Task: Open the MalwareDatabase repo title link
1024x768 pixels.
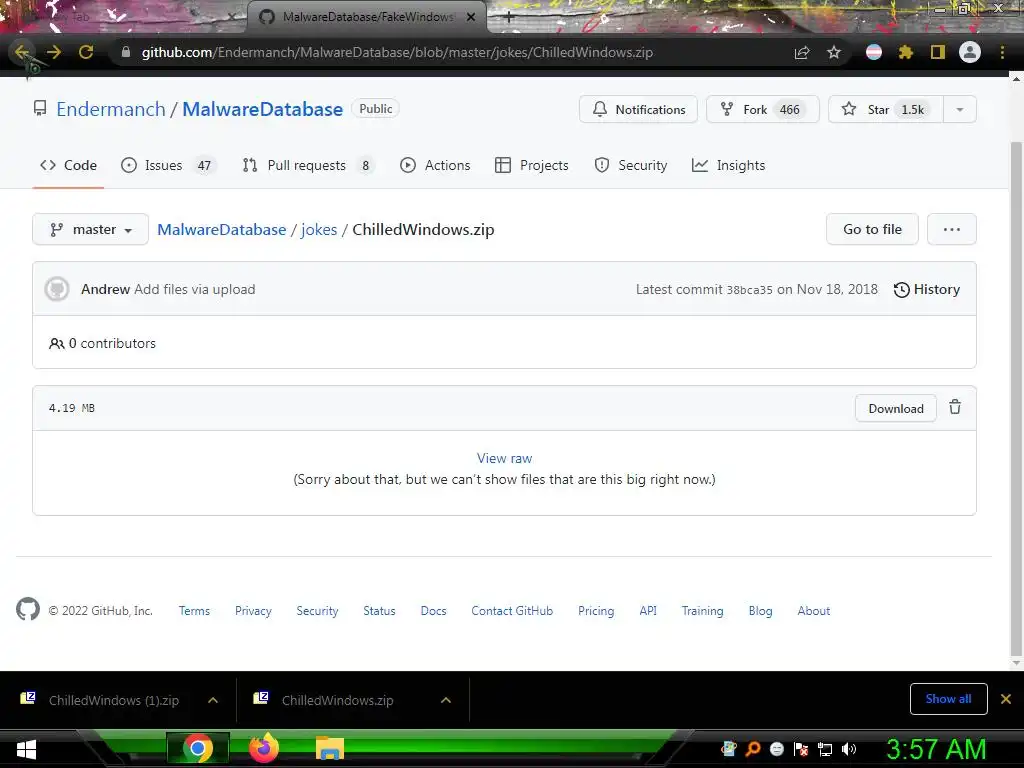Action: click(263, 109)
